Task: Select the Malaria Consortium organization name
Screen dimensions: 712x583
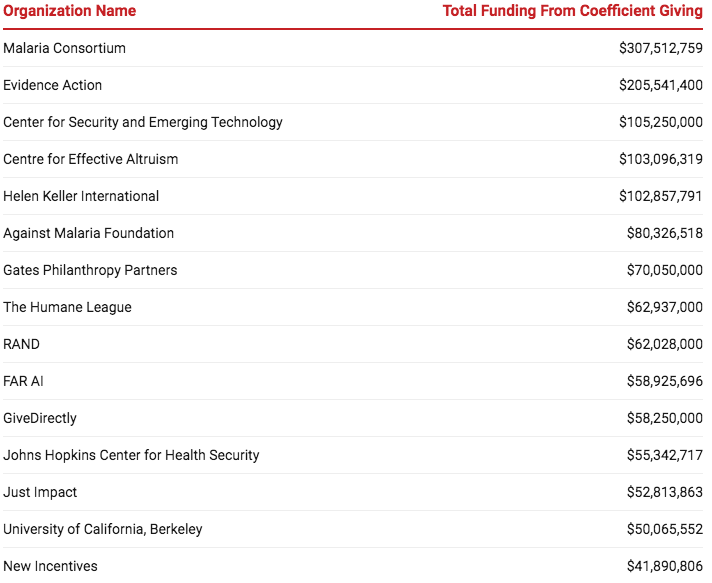Action: 64,48
